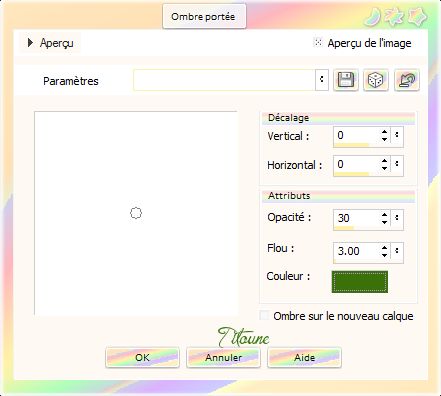Open the Vertical value slider dropdown
Image resolution: width=441 pixels, height=396 pixels.
point(397,135)
